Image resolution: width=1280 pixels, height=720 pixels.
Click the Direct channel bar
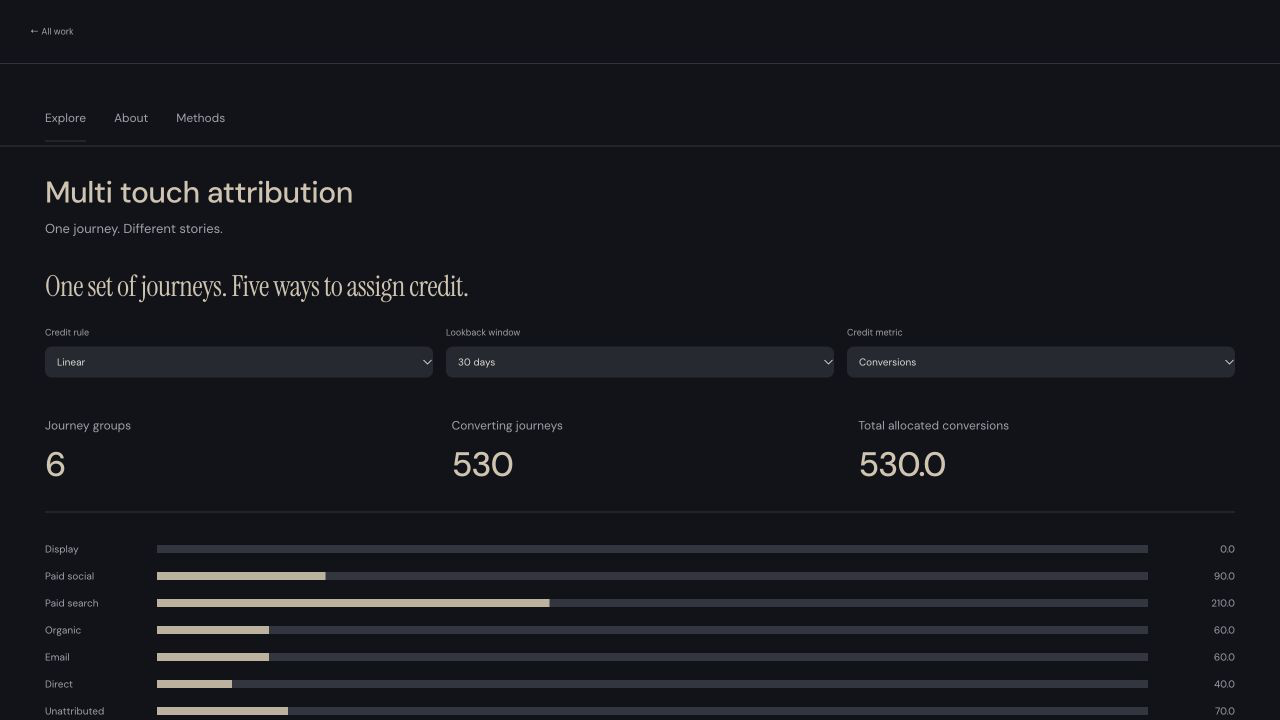point(652,684)
